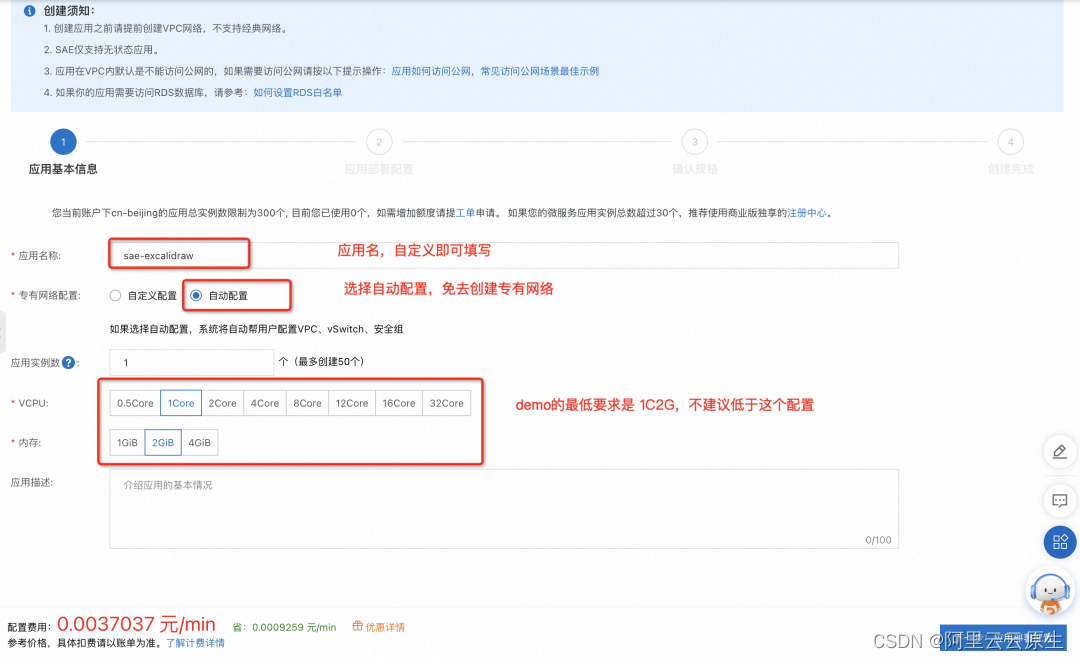Screen dimensions: 1080x660
Task: Select the 8Core VCPU option
Action: [x=307, y=402]
